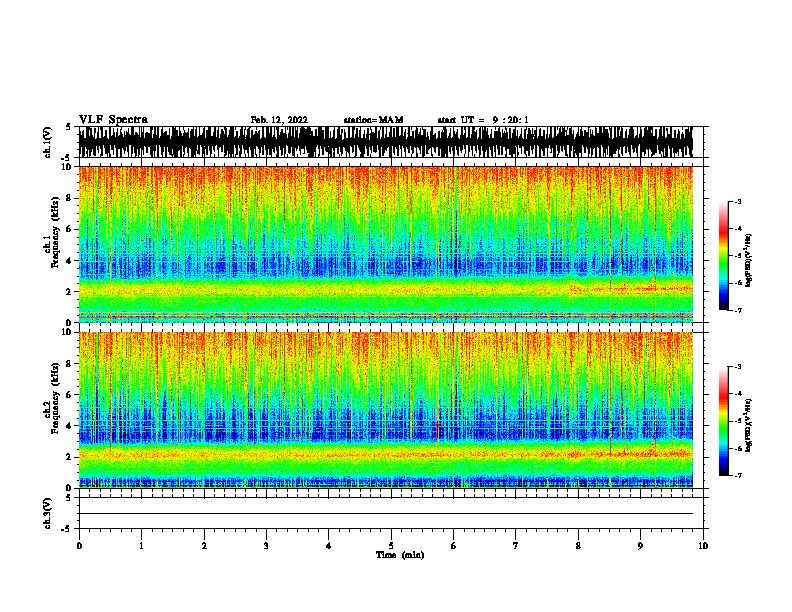Click the ch.1(V) waveform panel at top
Viewport: 792px width, 612px height.
point(386,142)
